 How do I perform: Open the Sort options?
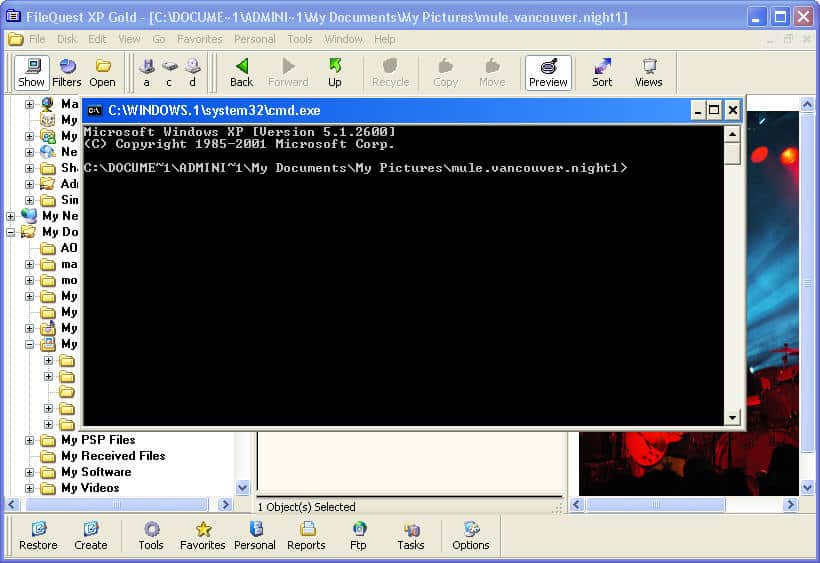(x=602, y=72)
